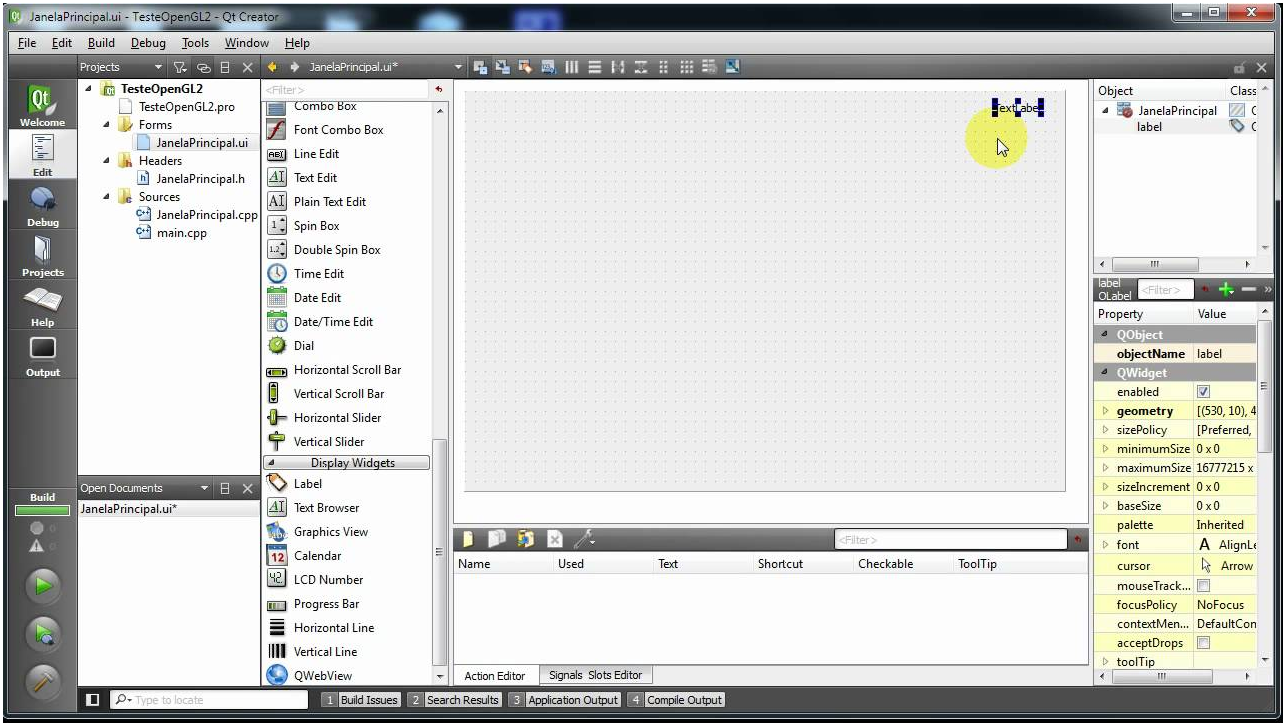Select the Output mode icon
1287x727 pixels.
(42, 356)
